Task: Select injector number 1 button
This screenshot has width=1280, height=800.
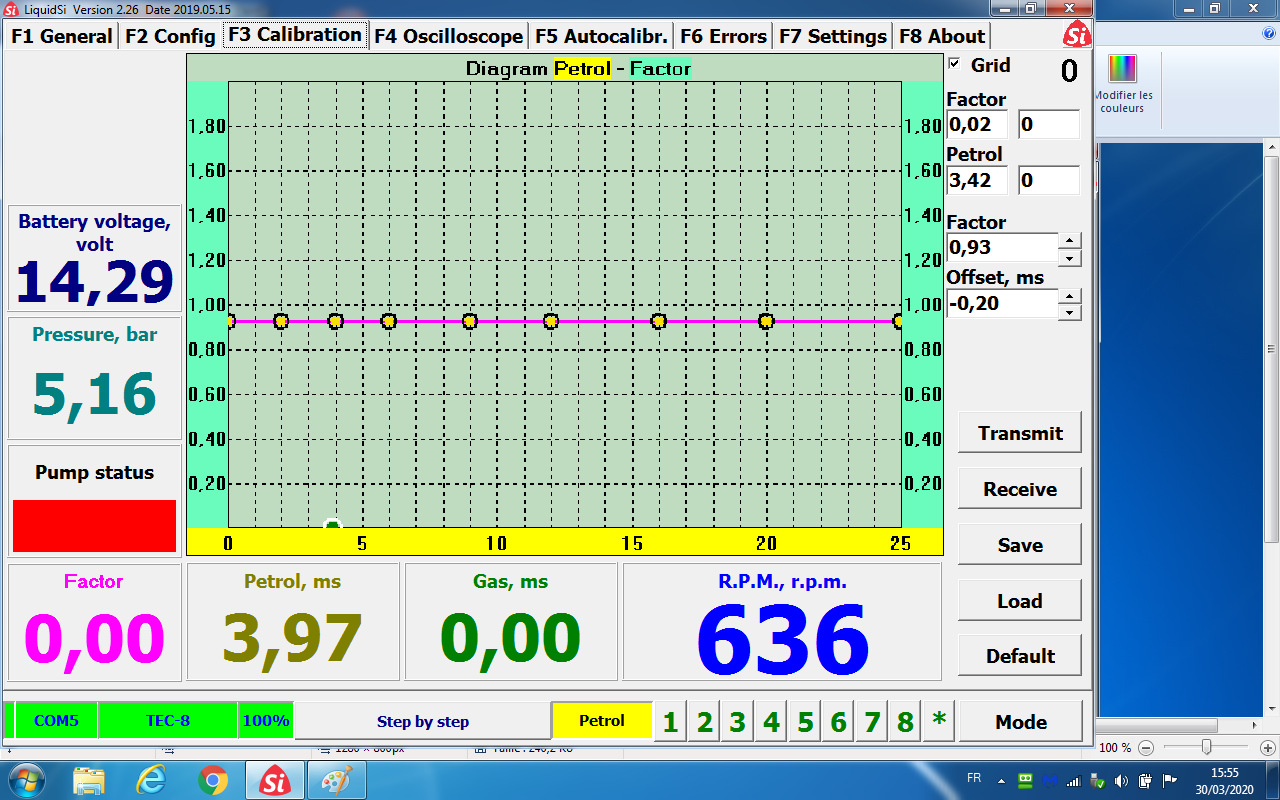Action: click(x=670, y=722)
